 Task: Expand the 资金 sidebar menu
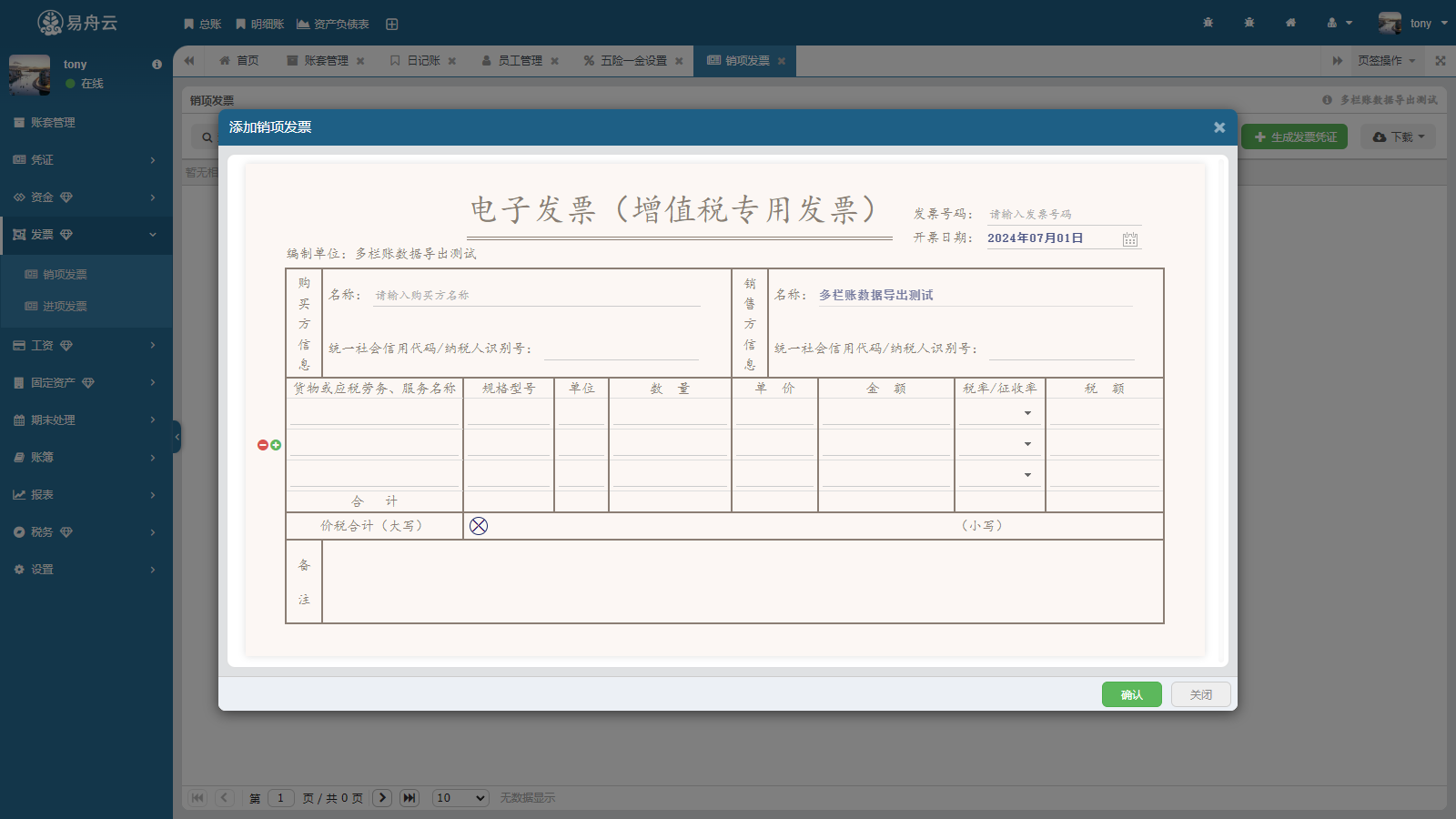click(86, 197)
